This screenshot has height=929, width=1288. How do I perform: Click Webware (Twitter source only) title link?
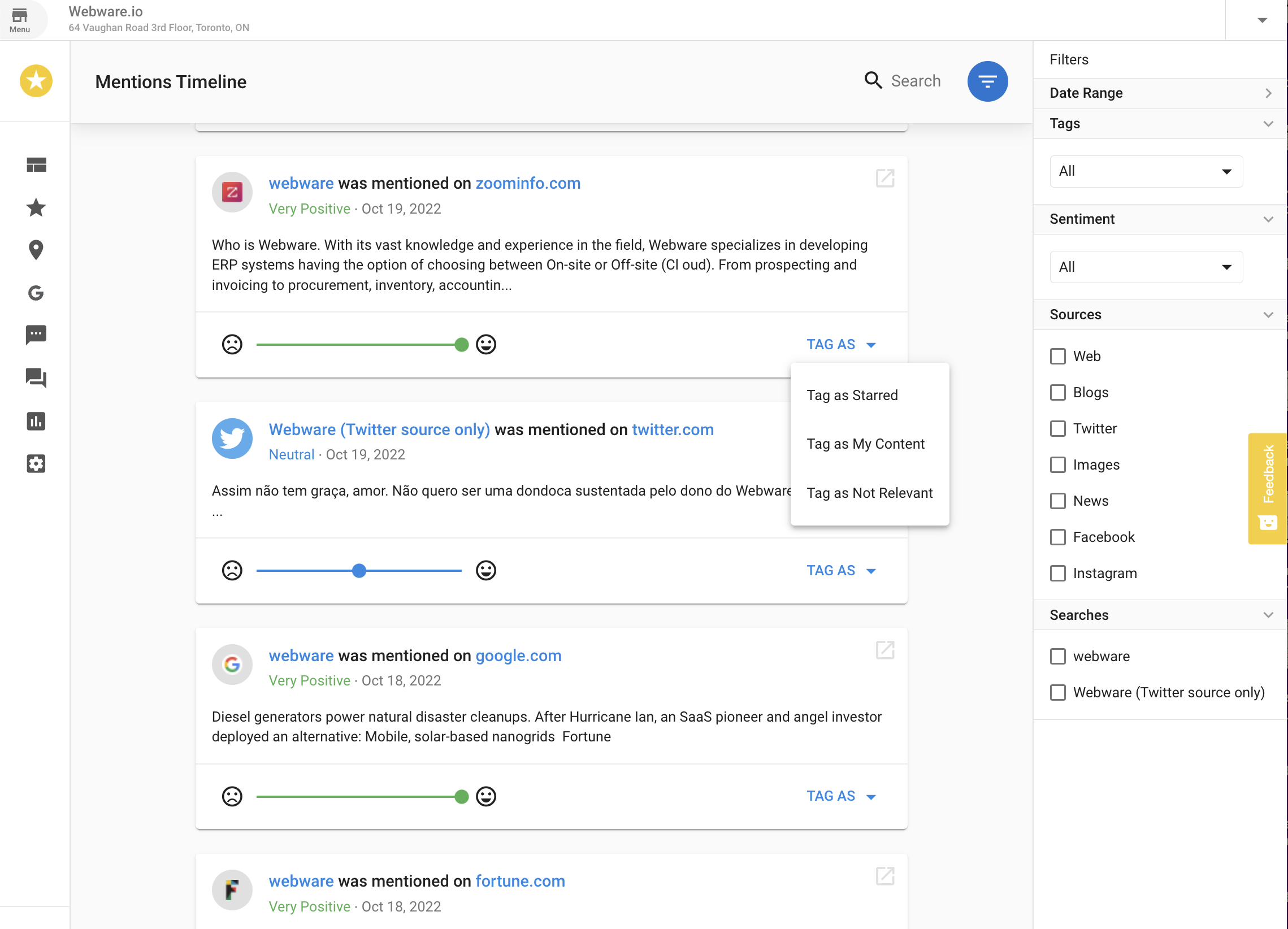379,430
